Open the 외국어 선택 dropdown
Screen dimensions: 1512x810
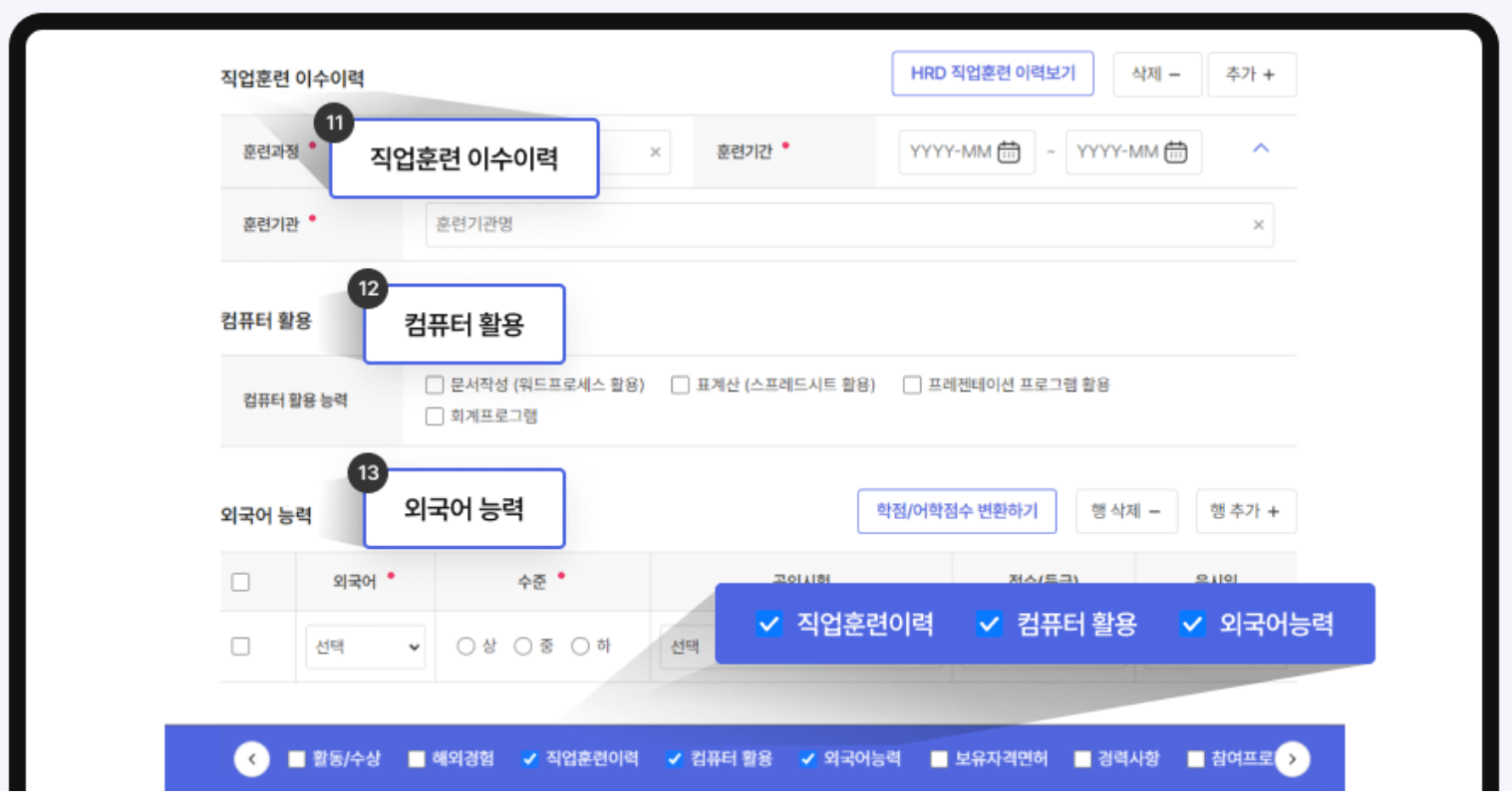click(x=365, y=646)
